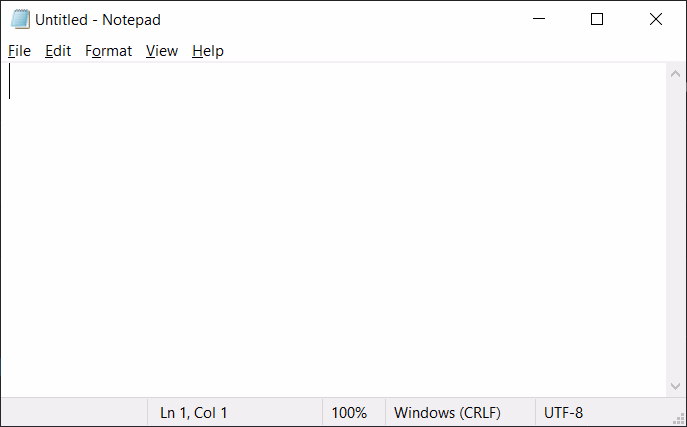Minimize the Notepad window
This screenshot has width=687, height=427.
[x=539, y=19]
